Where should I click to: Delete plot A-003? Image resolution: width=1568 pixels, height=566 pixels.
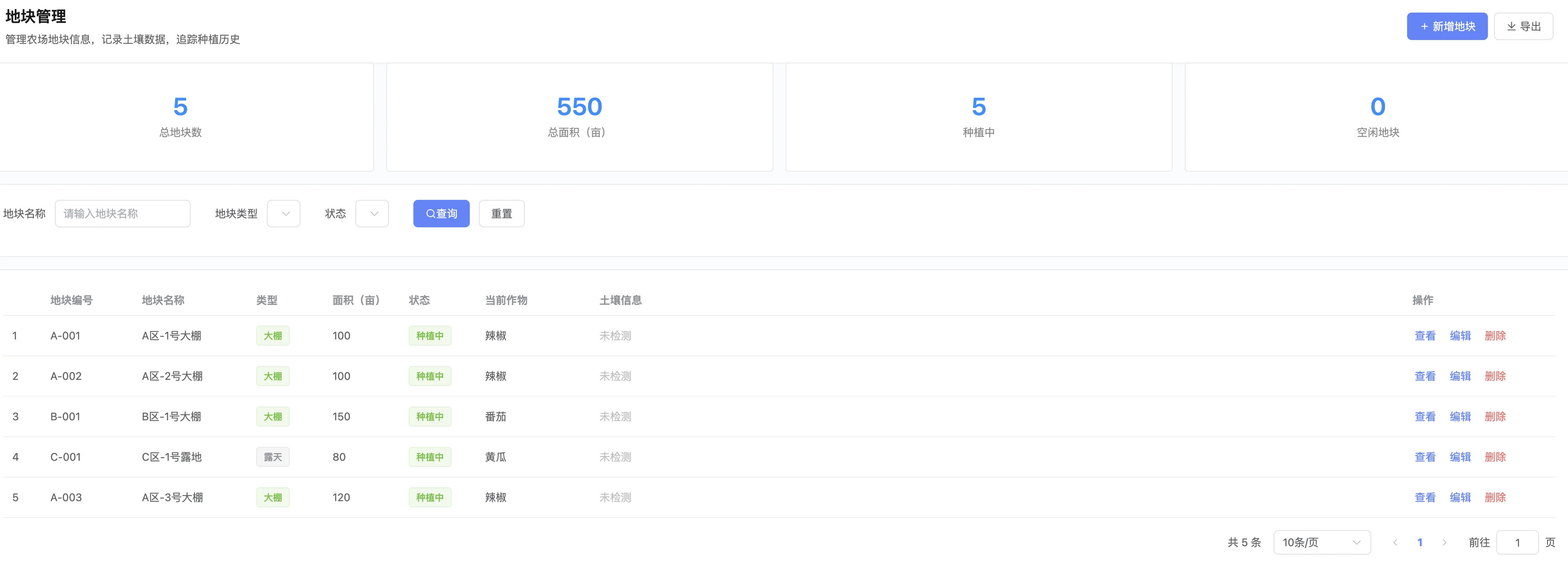pyautogui.click(x=1495, y=497)
